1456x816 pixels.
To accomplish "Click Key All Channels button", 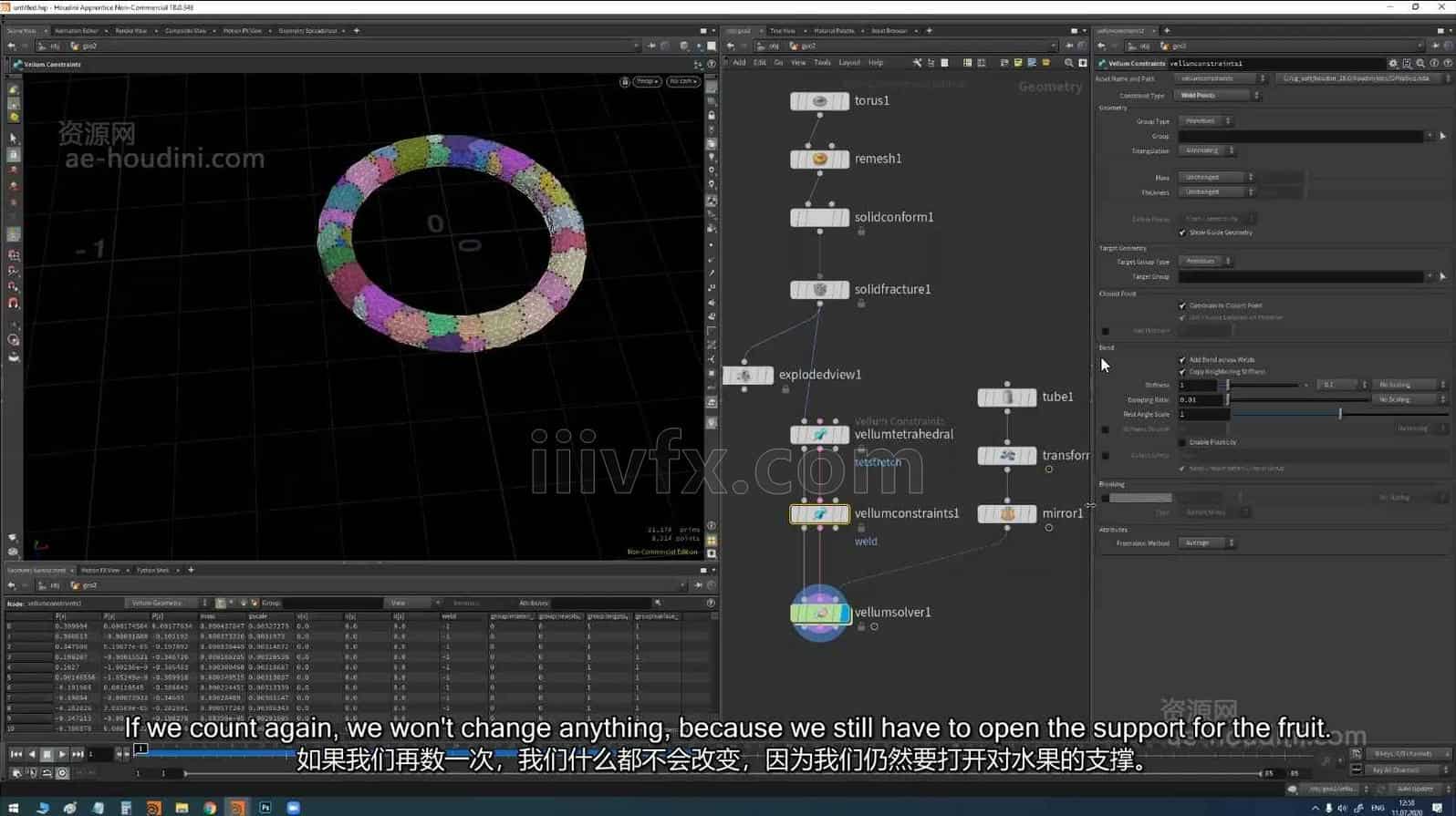I will [x=1408, y=770].
